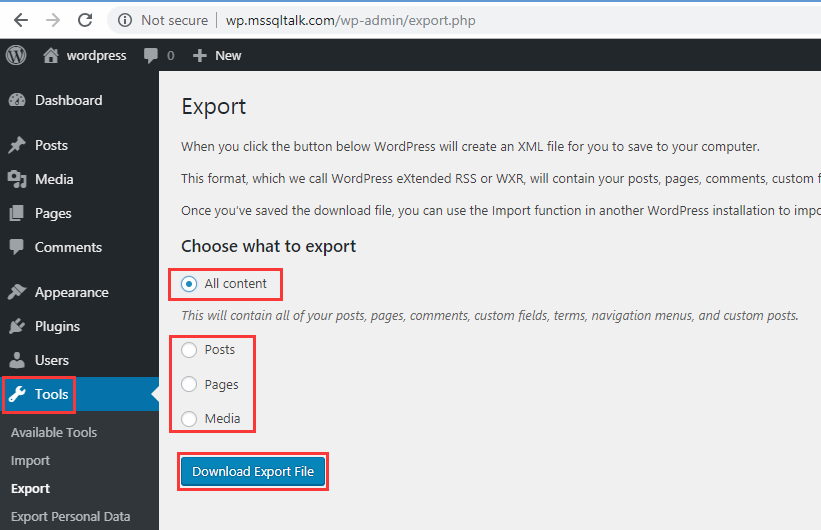The height and width of the screenshot is (530, 821).
Task: Click the Media icon in sidebar
Action: coord(17,179)
